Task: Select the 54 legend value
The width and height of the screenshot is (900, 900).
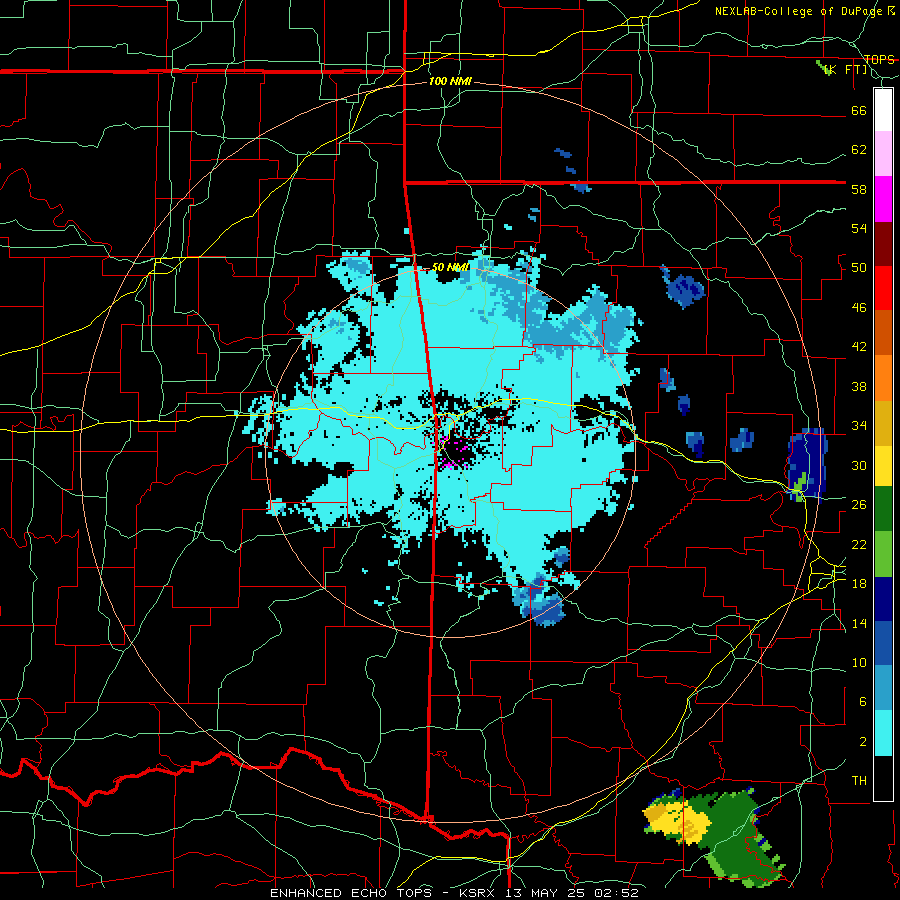Action: pyautogui.click(x=859, y=228)
